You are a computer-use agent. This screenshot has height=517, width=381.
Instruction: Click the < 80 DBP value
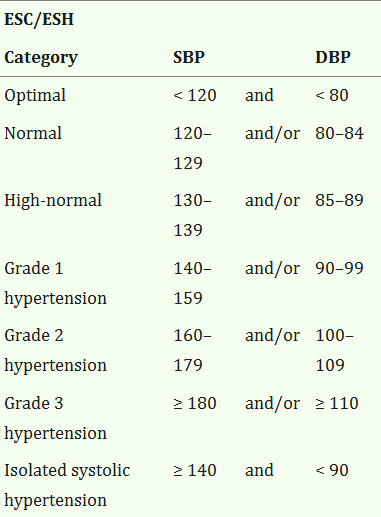click(332, 95)
